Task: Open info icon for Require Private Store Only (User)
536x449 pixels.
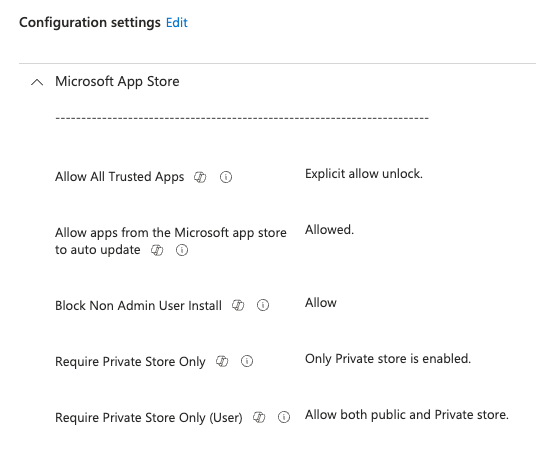Action: pyautogui.click(x=284, y=417)
